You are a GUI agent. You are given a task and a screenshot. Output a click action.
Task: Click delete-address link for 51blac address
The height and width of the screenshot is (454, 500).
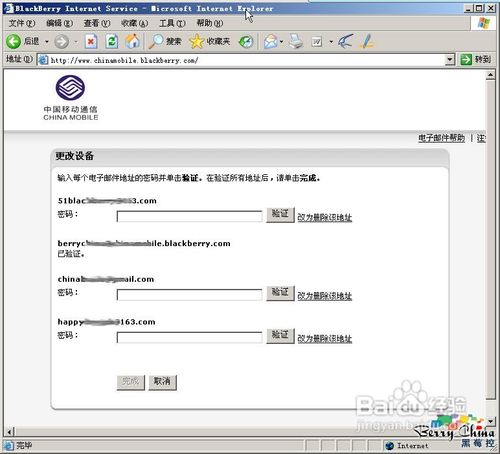[x=325, y=217]
